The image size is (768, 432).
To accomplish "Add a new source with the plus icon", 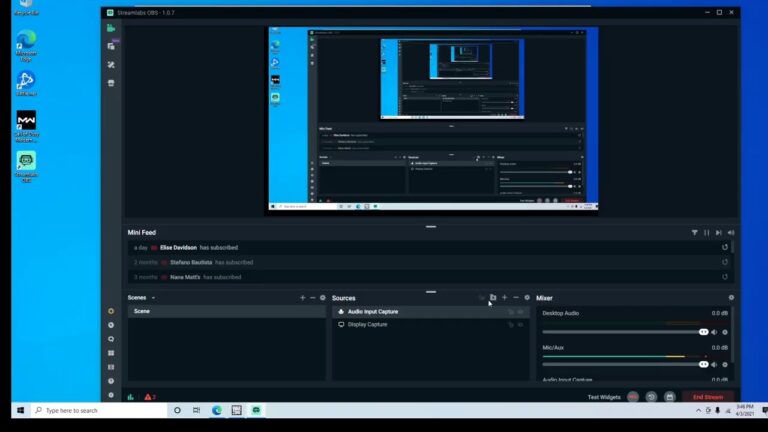I will (504, 297).
